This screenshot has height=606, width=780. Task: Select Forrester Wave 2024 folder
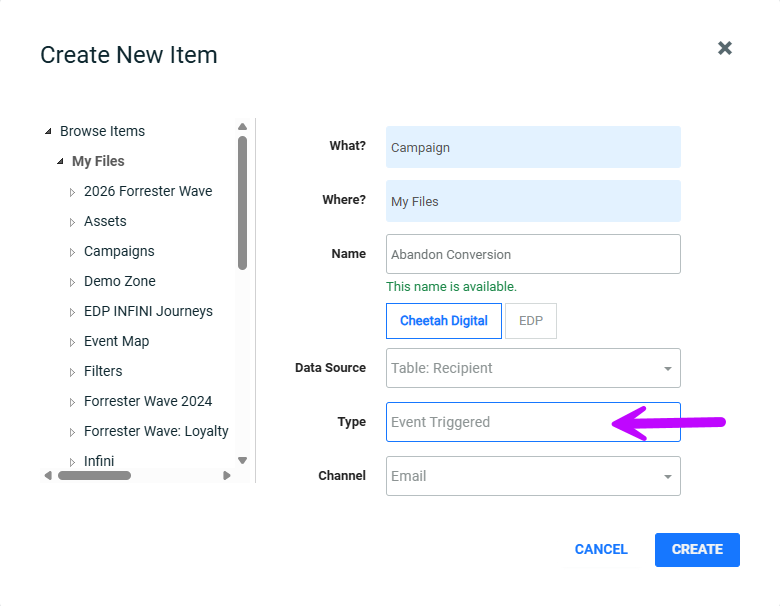point(148,401)
